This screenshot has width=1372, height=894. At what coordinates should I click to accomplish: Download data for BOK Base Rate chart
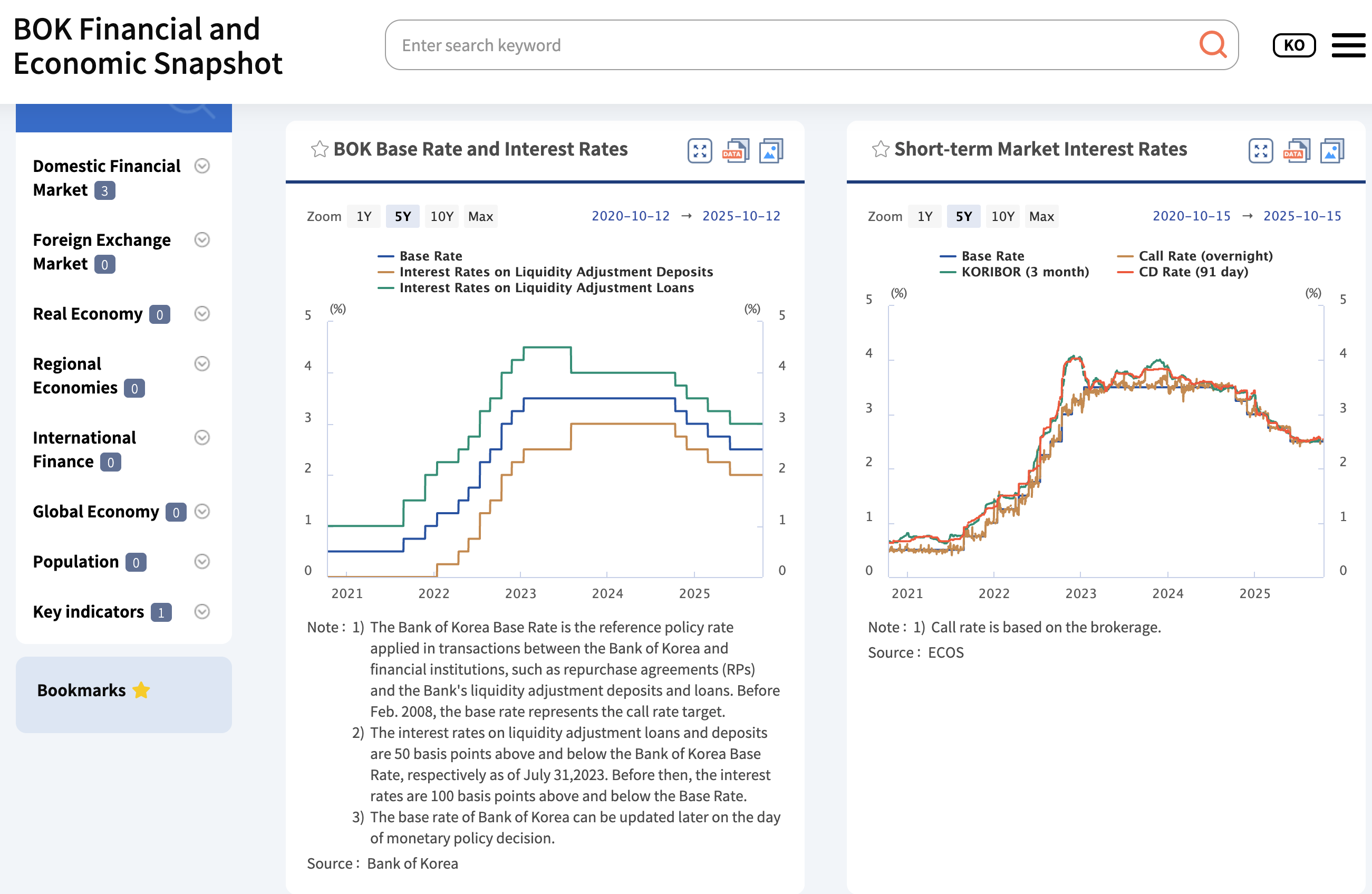click(x=735, y=151)
